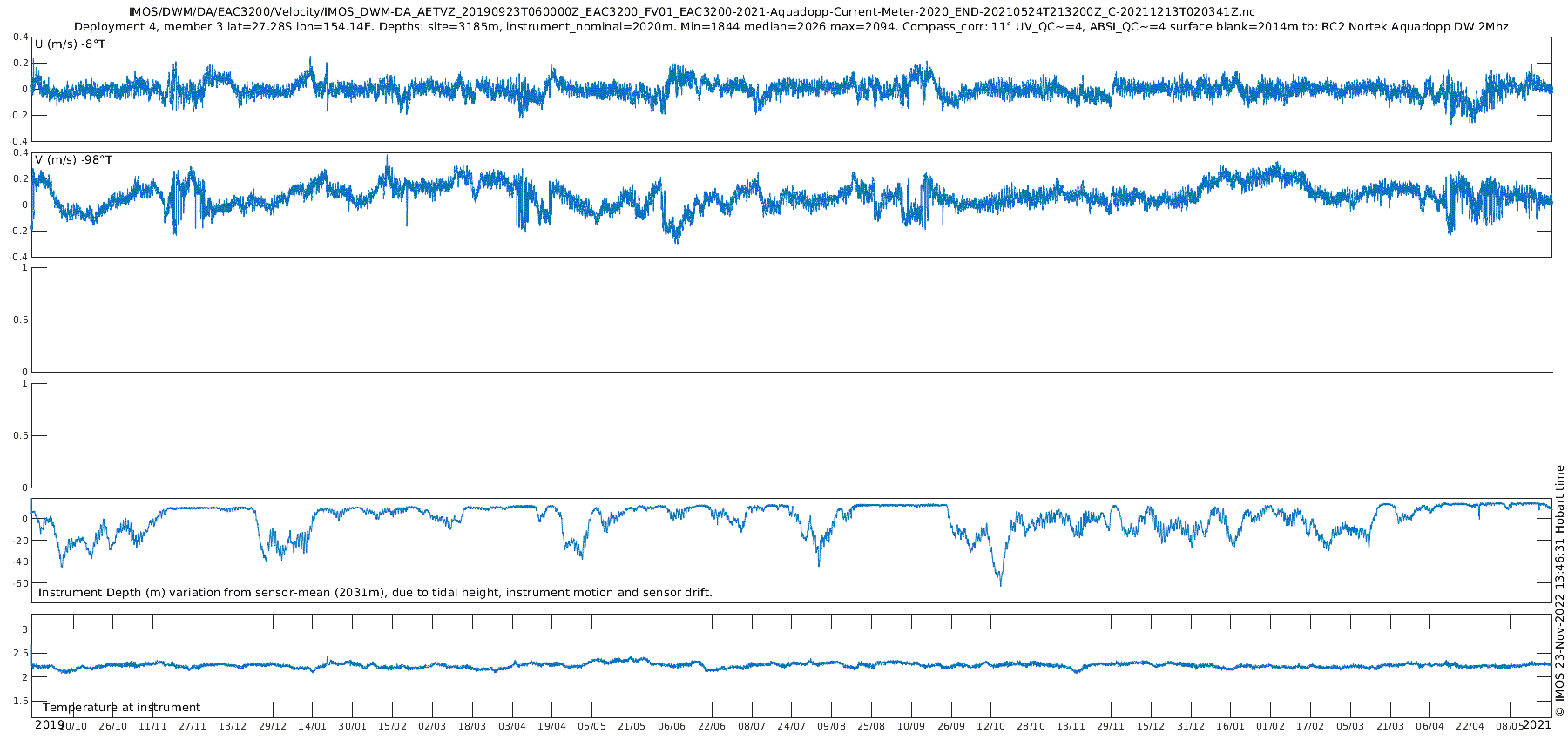The image size is (1568, 740).
Task: Click the '2021' year label on time axis
Action: (x=1538, y=724)
